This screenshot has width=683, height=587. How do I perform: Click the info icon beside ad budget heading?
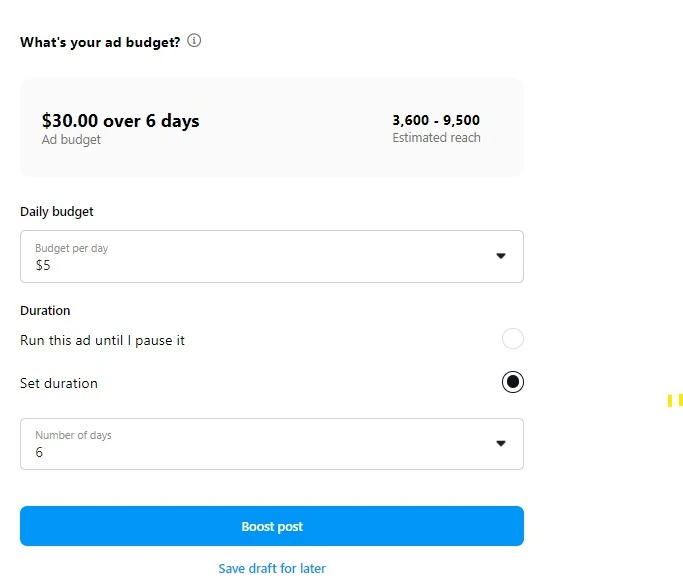pos(194,41)
